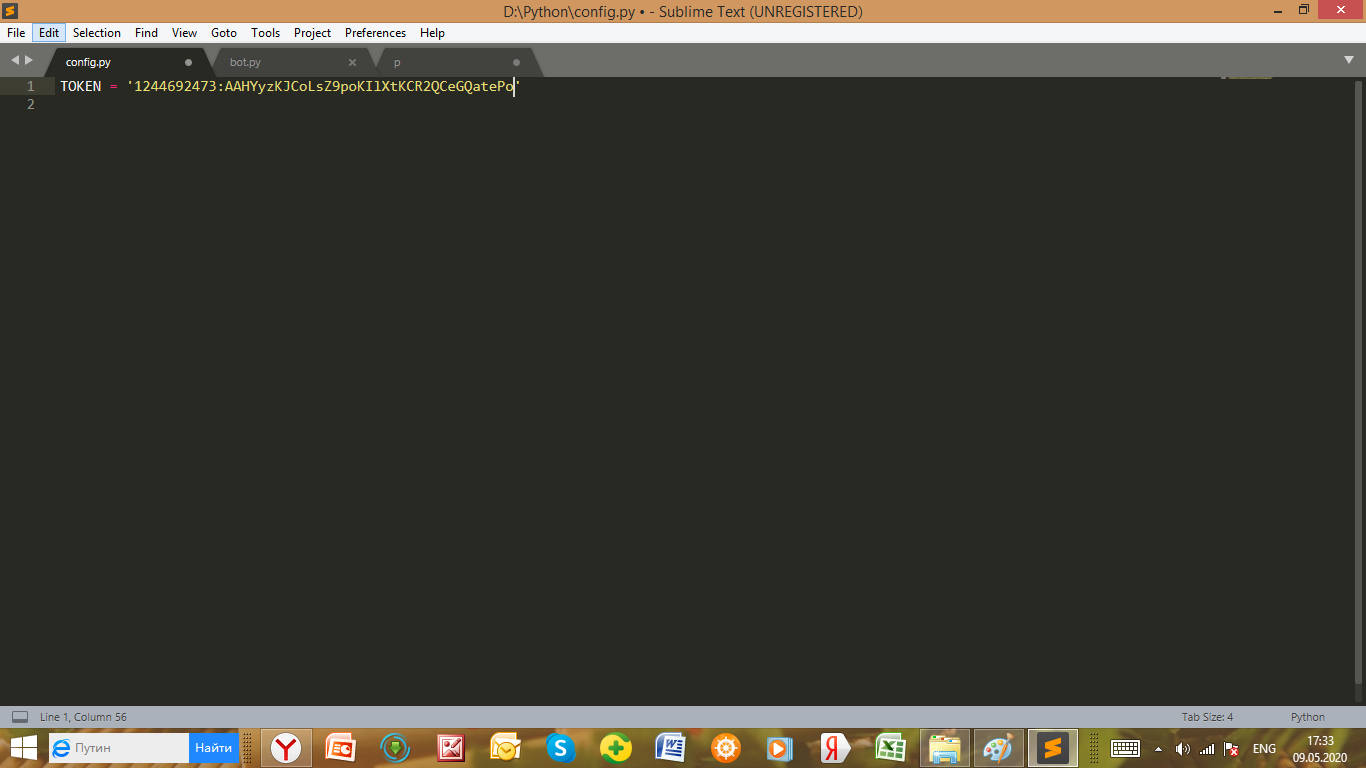Close the bot.py tab

point(352,62)
